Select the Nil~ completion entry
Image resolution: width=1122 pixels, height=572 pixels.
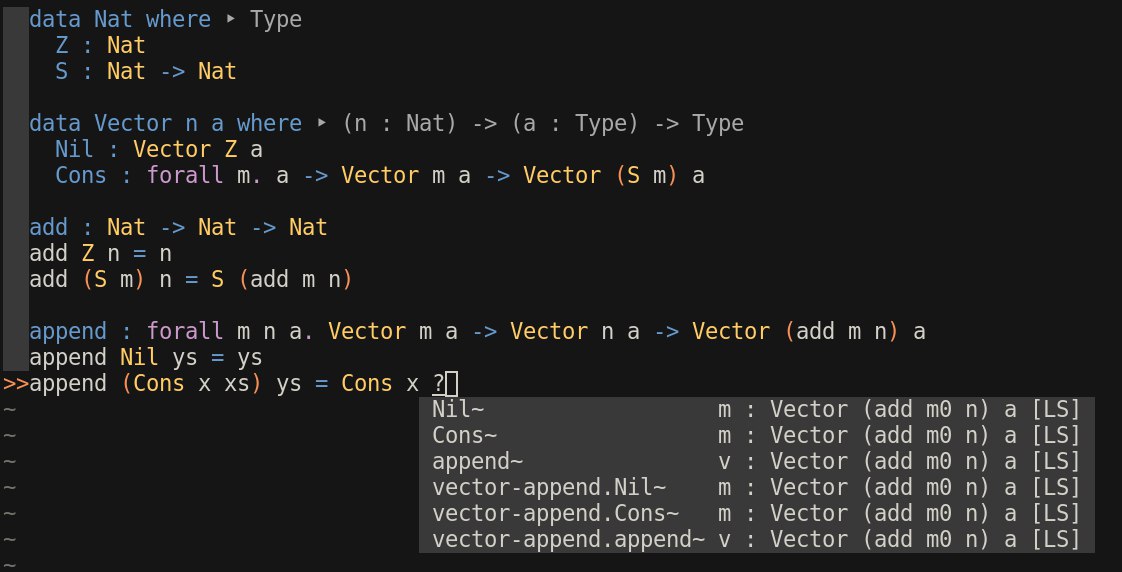(x=756, y=410)
